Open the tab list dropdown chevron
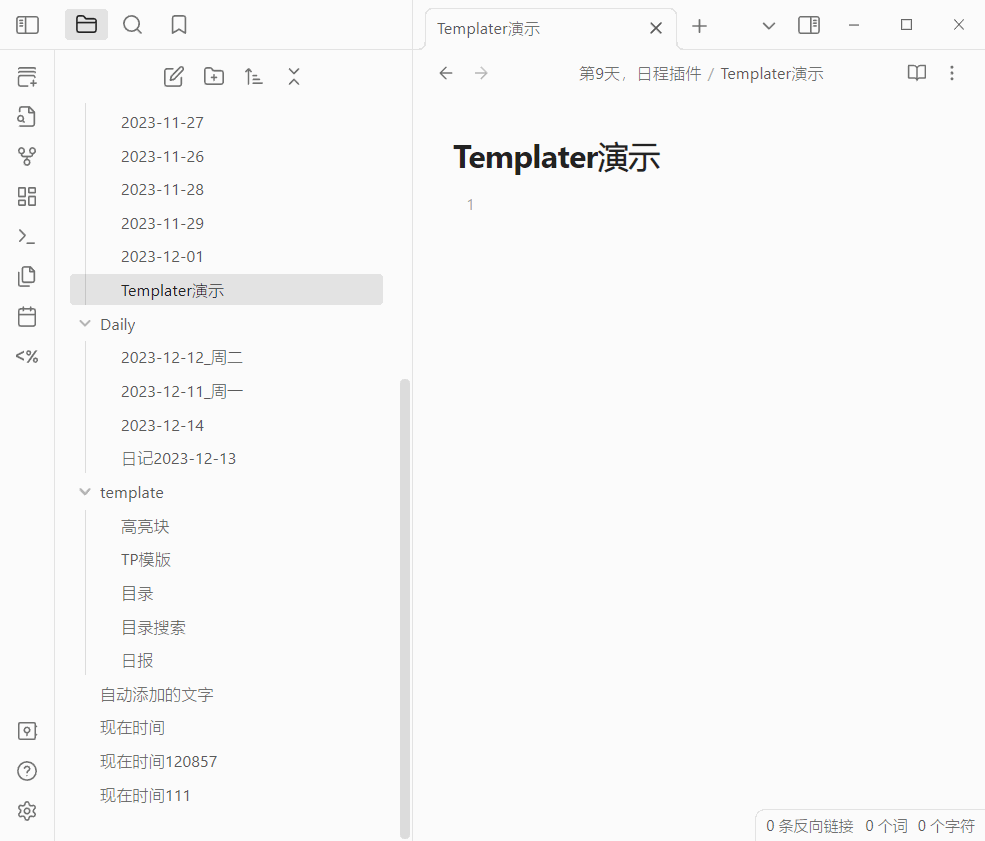The height and width of the screenshot is (841, 985). pos(767,24)
